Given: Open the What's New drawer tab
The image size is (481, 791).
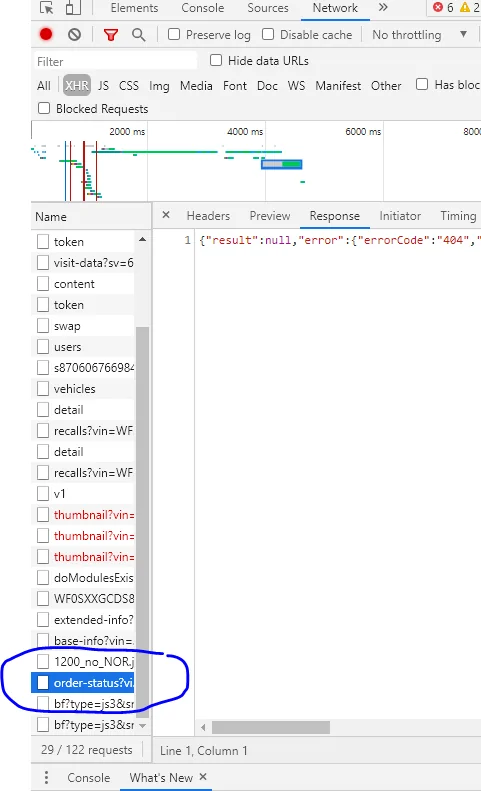Looking at the screenshot, I should click(x=161, y=777).
